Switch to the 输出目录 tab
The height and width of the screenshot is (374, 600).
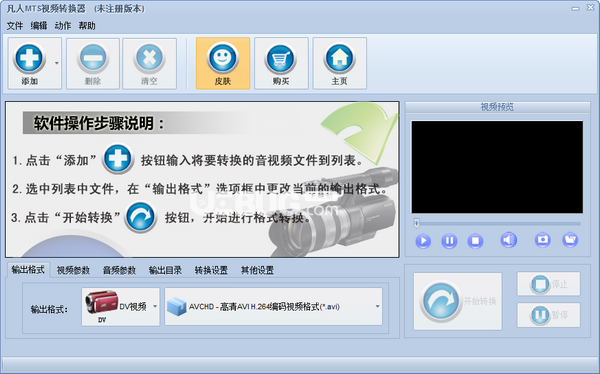(x=165, y=270)
